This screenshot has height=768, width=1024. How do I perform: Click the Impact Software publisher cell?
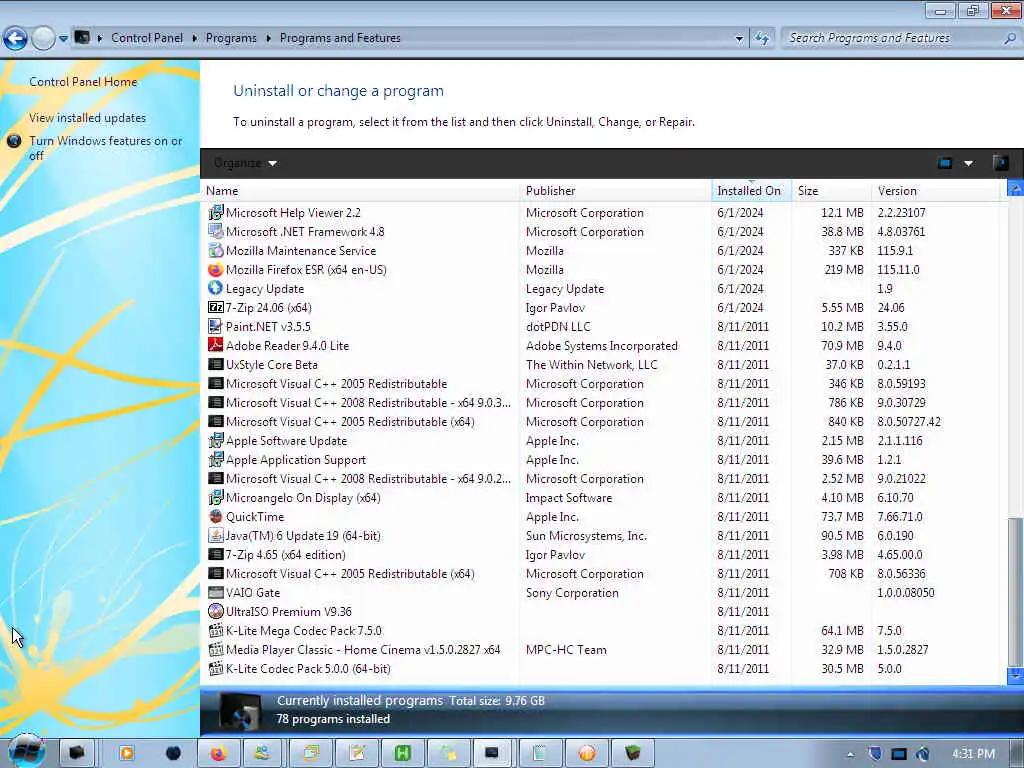[x=569, y=498]
